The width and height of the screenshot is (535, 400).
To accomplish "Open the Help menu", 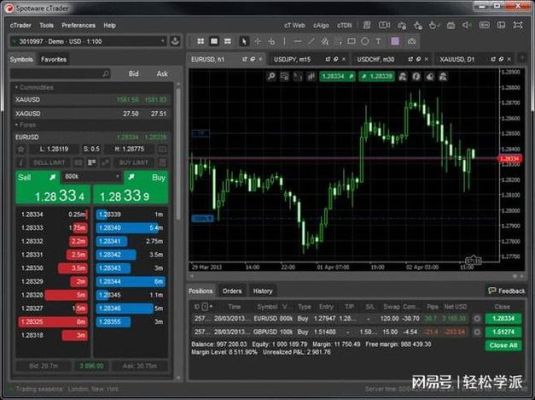I will (x=110, y=25).
